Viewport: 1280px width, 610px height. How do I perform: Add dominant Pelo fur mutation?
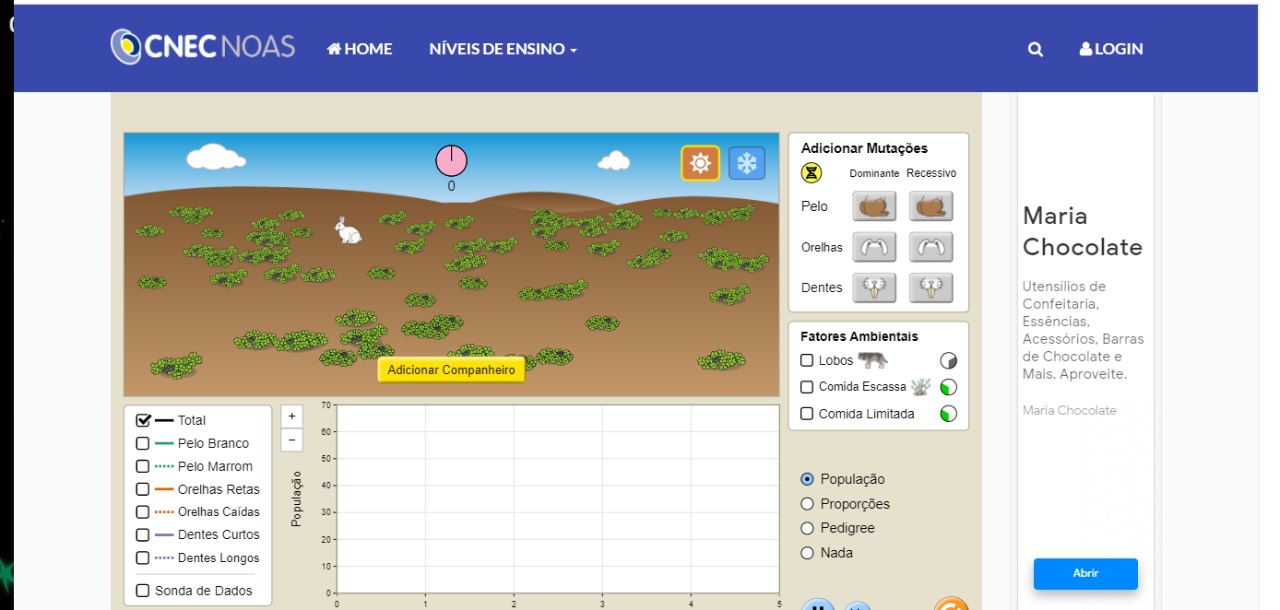pyautogui.click(x=874, y=207)
